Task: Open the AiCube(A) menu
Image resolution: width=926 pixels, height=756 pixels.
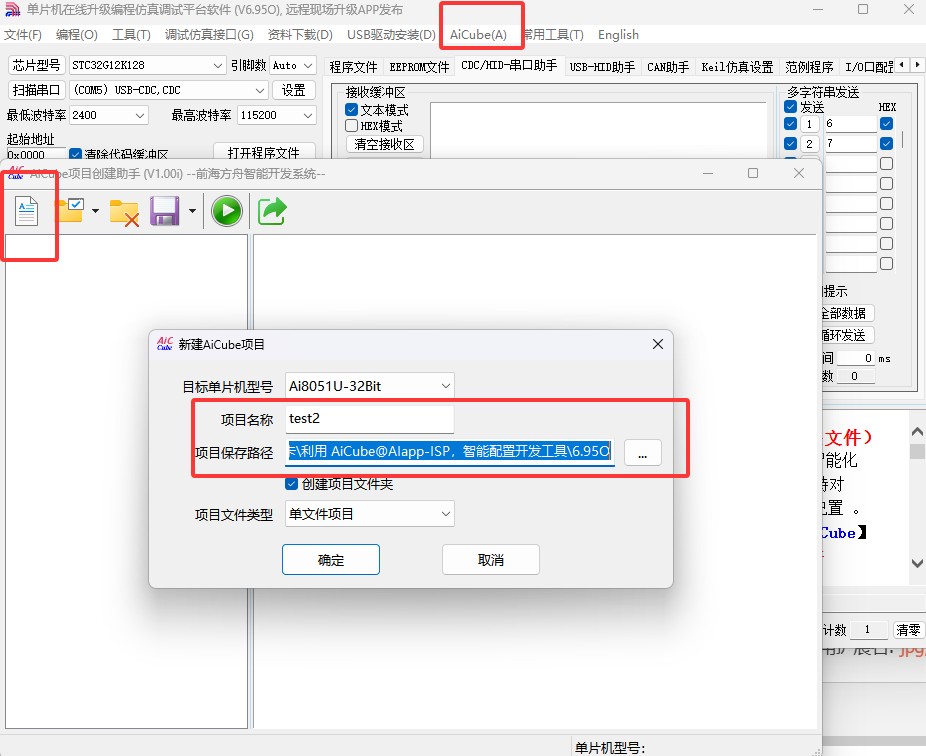Action: pyautogui.click(x=478, y=35)
